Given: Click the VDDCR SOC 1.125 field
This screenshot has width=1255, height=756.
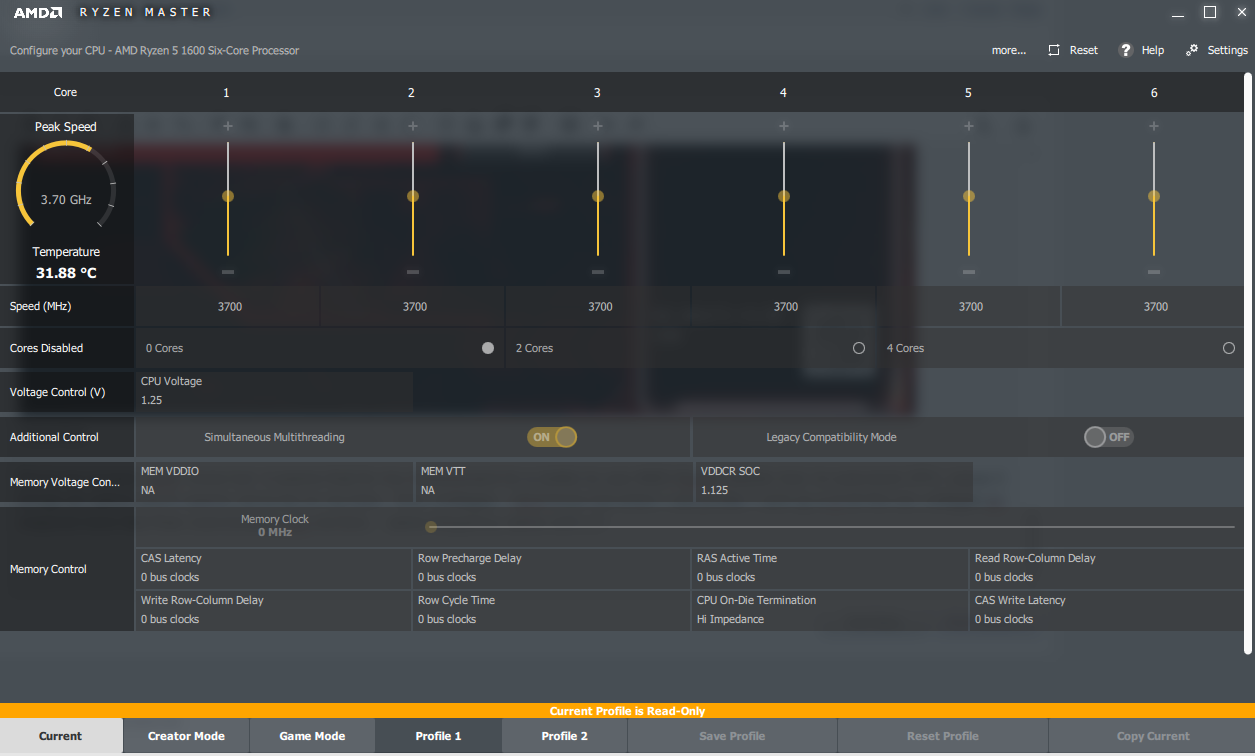Looking at the screenshot, I should [833, 481].
